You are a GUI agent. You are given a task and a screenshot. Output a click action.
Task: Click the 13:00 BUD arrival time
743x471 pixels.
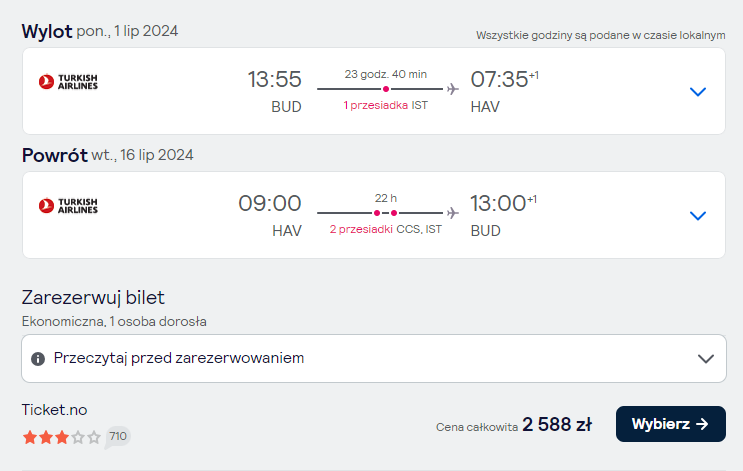(503, 216)
